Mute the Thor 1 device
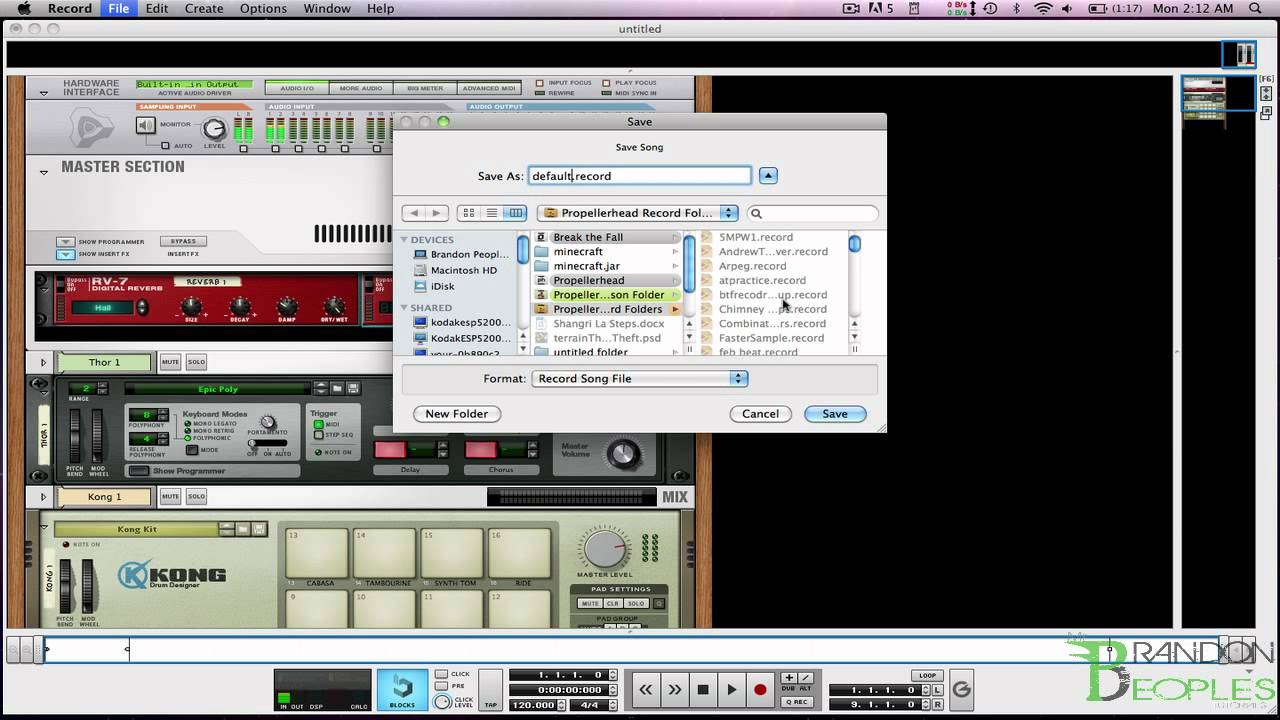The height and width of the screenshot is (720, 1280). pos(170,362)
